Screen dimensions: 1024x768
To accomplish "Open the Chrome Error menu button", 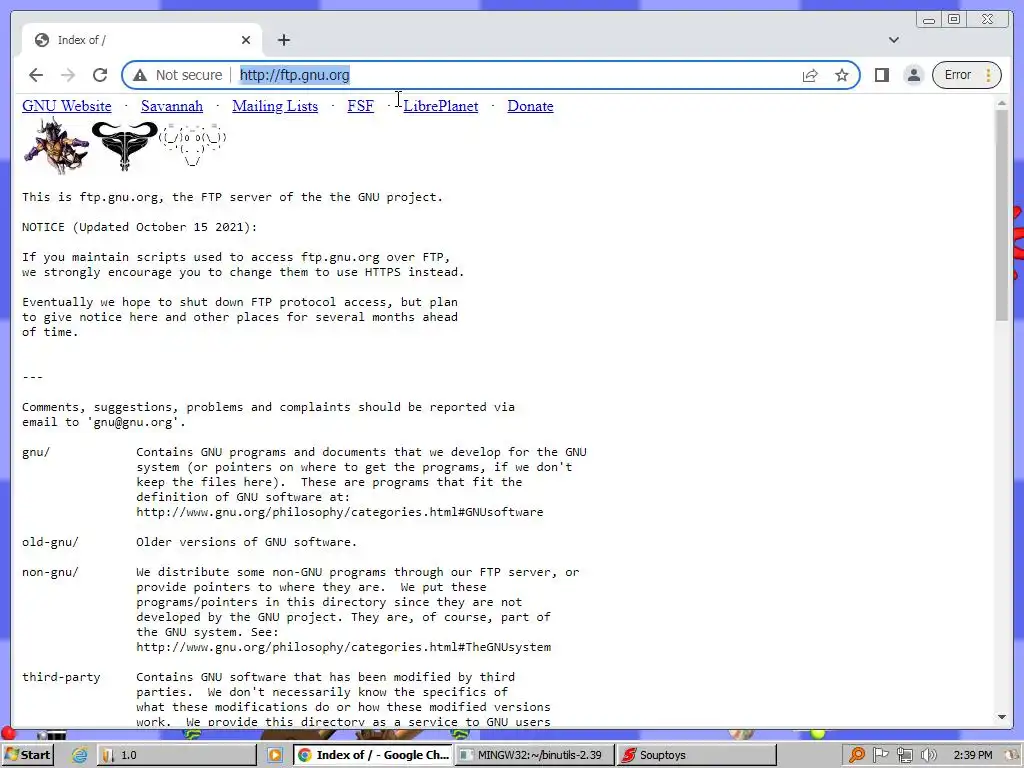I will click(x=967, y=75).
